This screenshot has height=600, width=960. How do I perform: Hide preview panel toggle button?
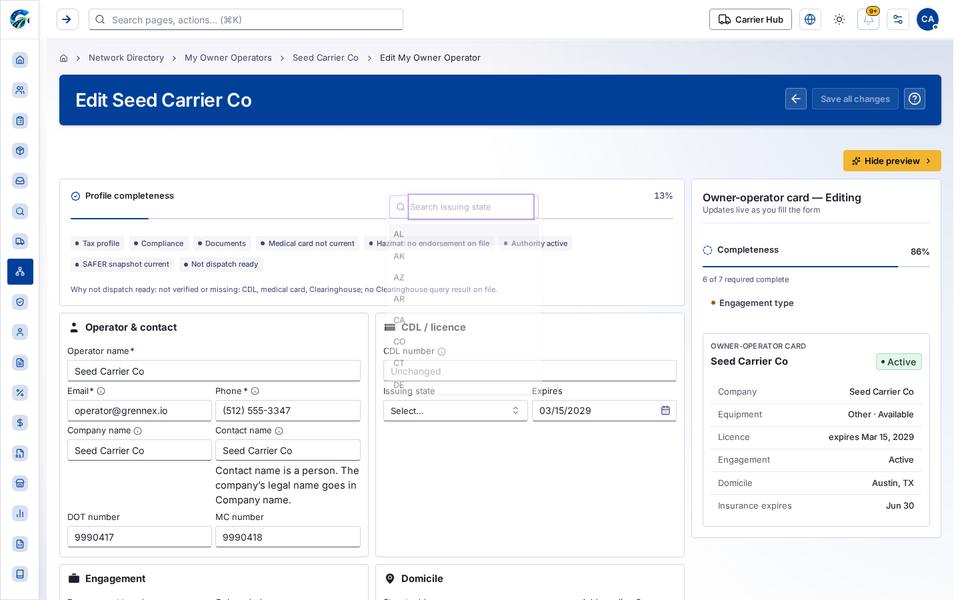tap(892, 161)
